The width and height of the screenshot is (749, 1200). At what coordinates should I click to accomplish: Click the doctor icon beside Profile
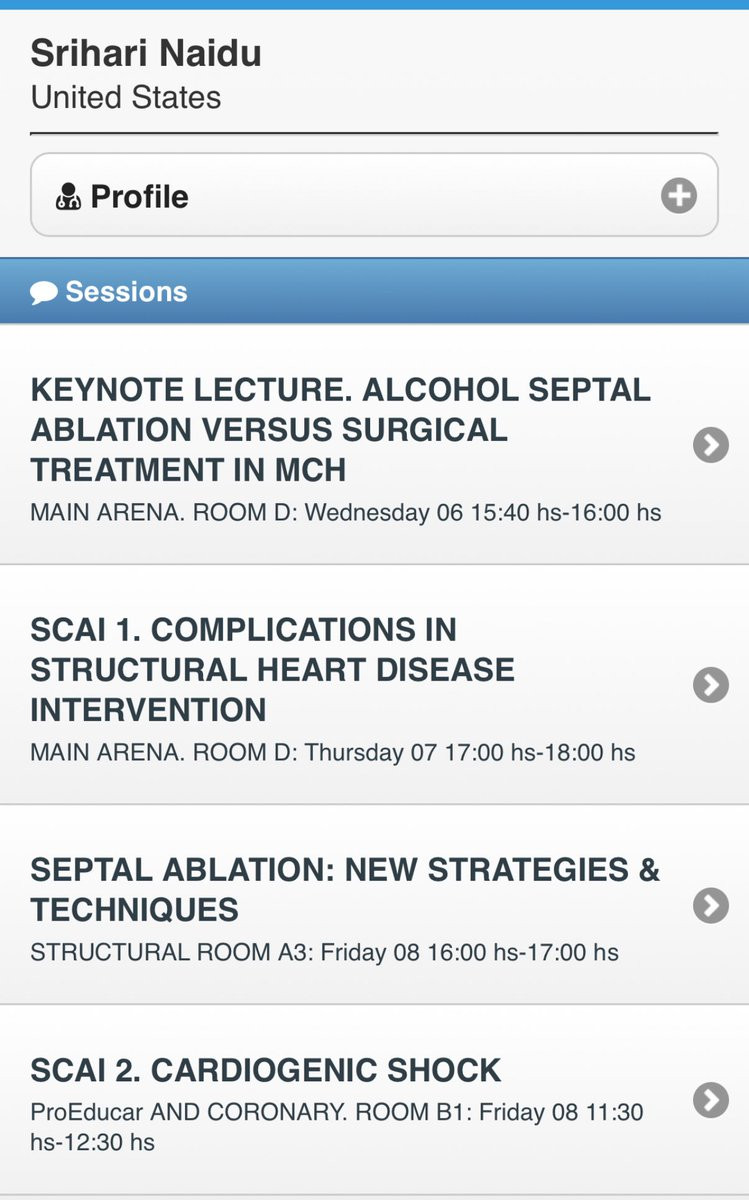(68, 196)
